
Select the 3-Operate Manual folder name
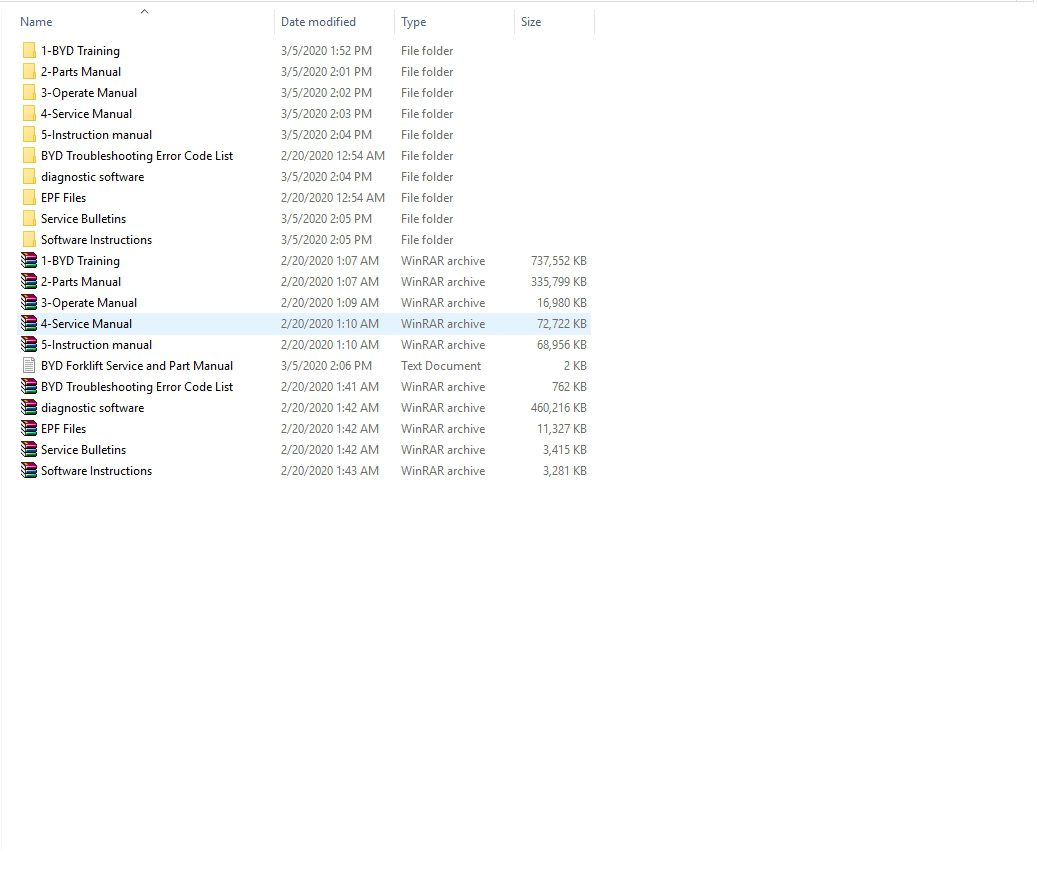tap(89, 93)
